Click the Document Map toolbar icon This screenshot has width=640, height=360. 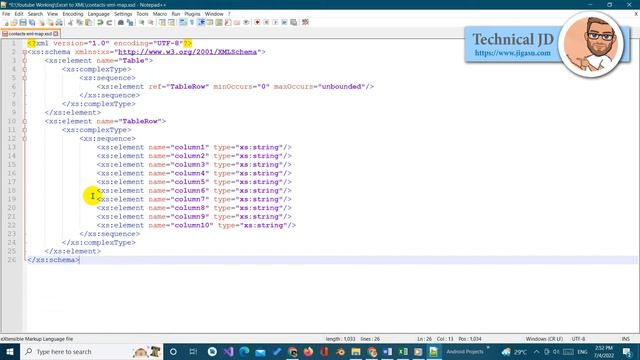click(x=219, y=22)
